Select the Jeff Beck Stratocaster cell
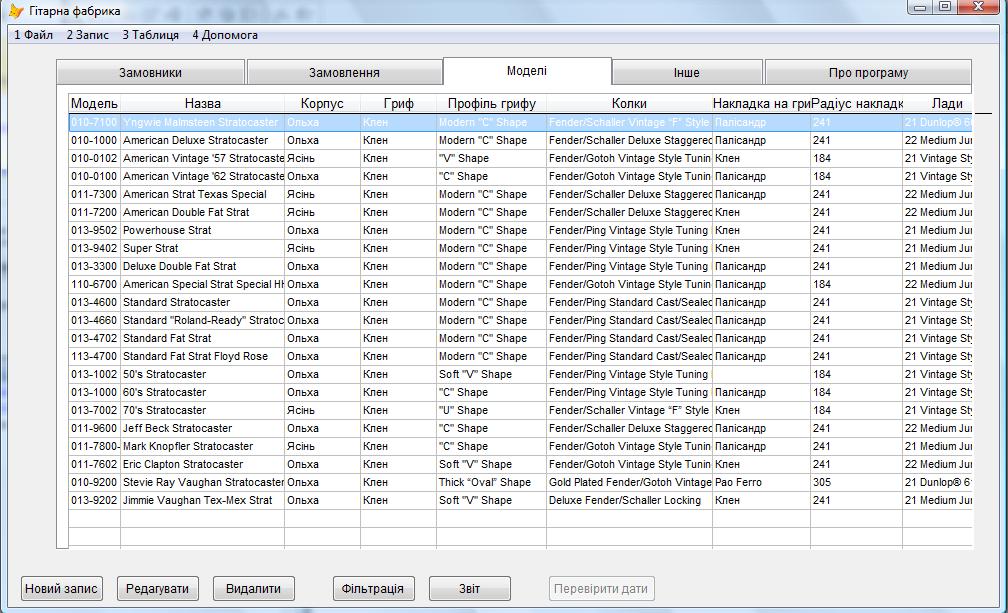 (x=202, y=428)
